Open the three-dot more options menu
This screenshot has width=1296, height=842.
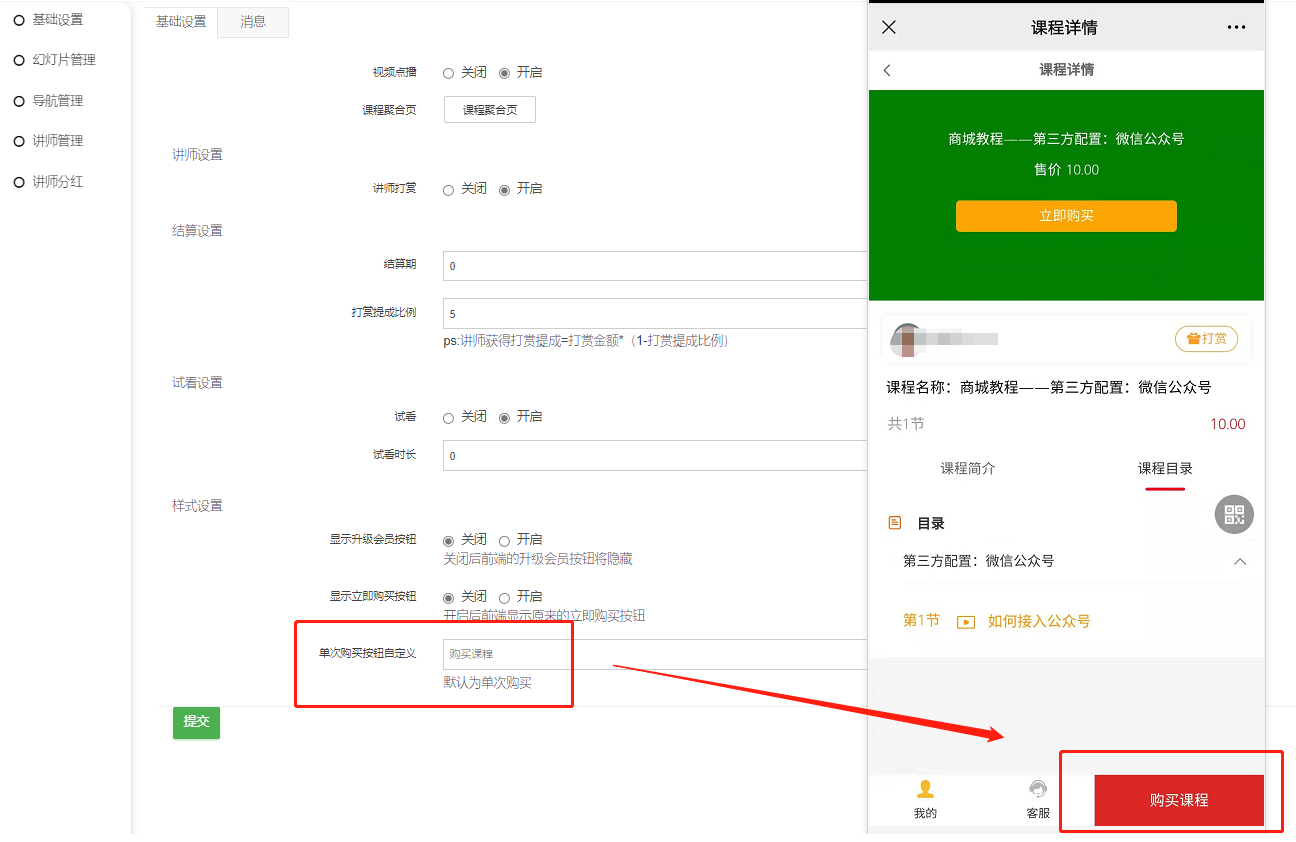tap(1236, 27)
